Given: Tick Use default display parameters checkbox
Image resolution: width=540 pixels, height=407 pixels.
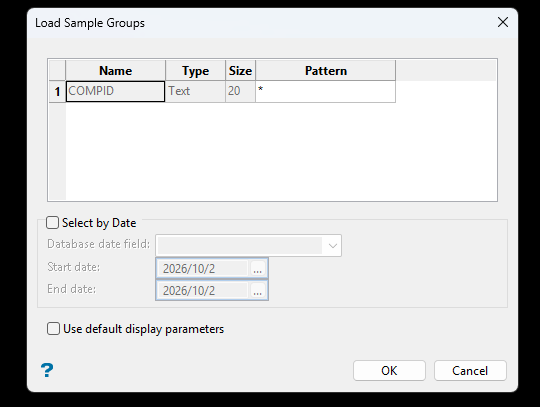Looking at the screenshot, I should click(x=53, y=329).
